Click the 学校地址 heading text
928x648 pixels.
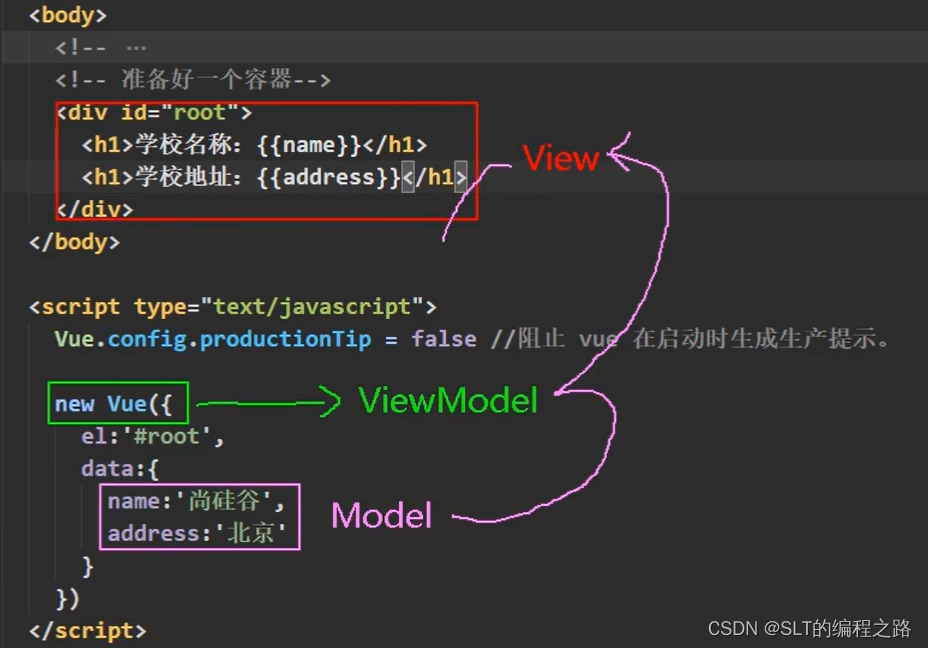tap(183, 177)
